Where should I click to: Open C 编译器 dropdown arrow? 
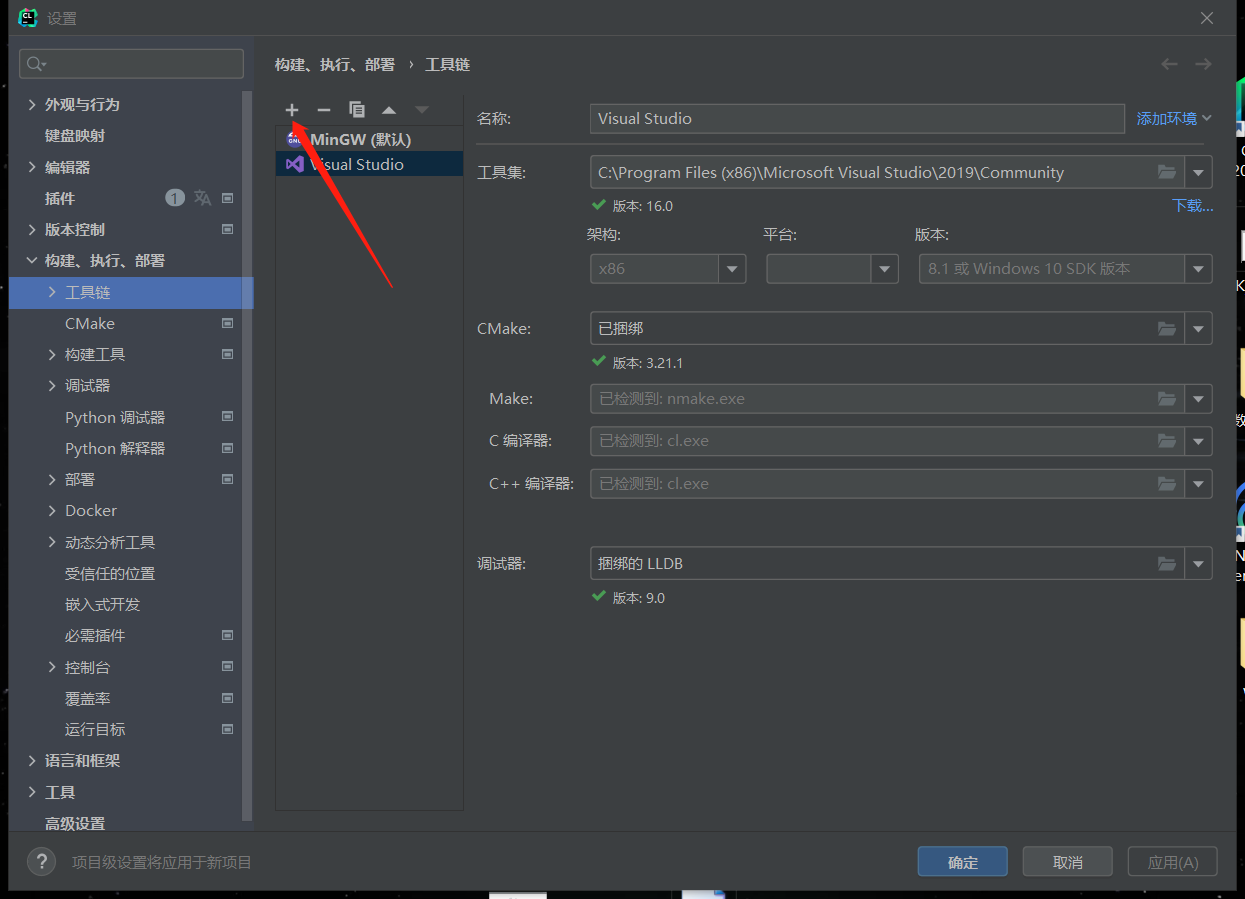click(x=1199, y=440)
